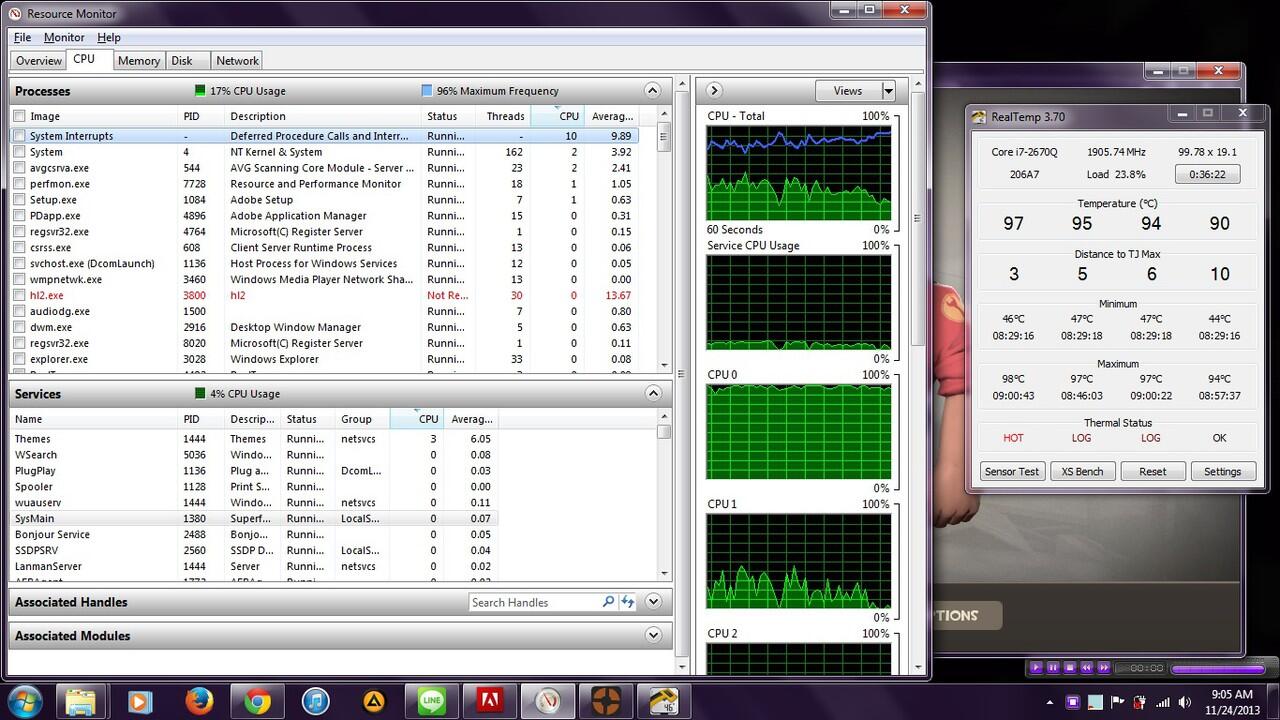Open Firefox from the taskbar
This screenshot has height=720, width=1280.
pos(199,702)
